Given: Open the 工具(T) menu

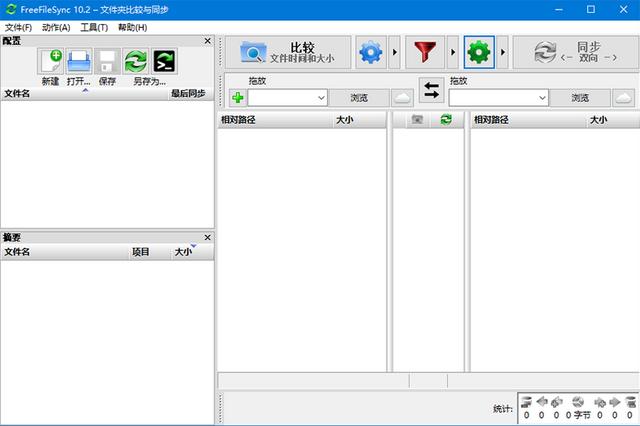Looking at the screenshot, I should pyautogui.click(x=95, y=27).
